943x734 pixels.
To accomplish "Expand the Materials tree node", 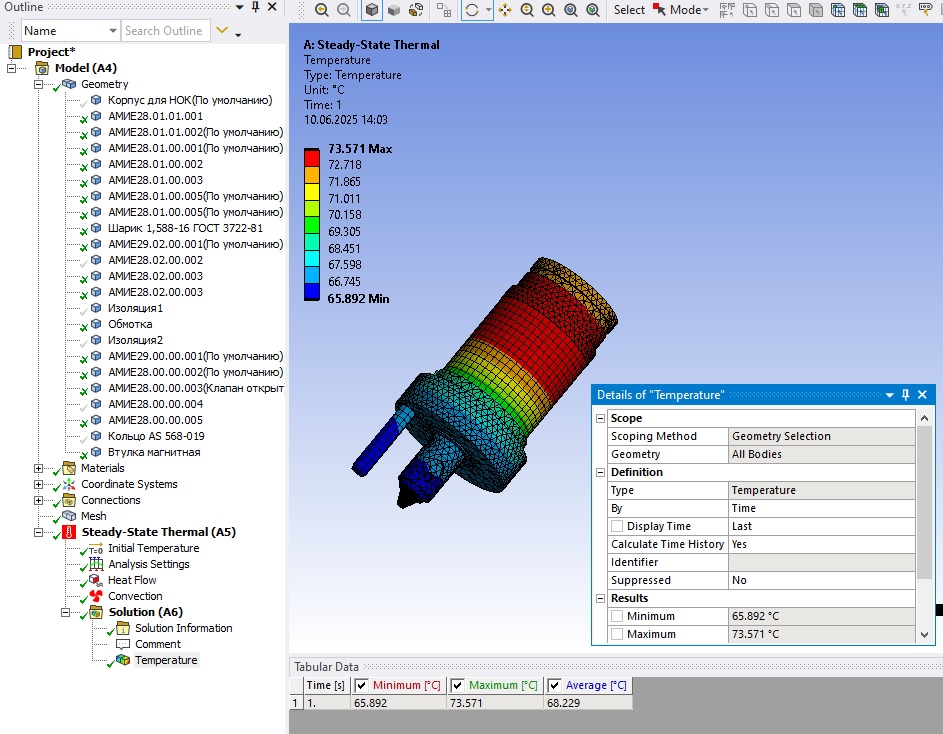I will 38,468.
